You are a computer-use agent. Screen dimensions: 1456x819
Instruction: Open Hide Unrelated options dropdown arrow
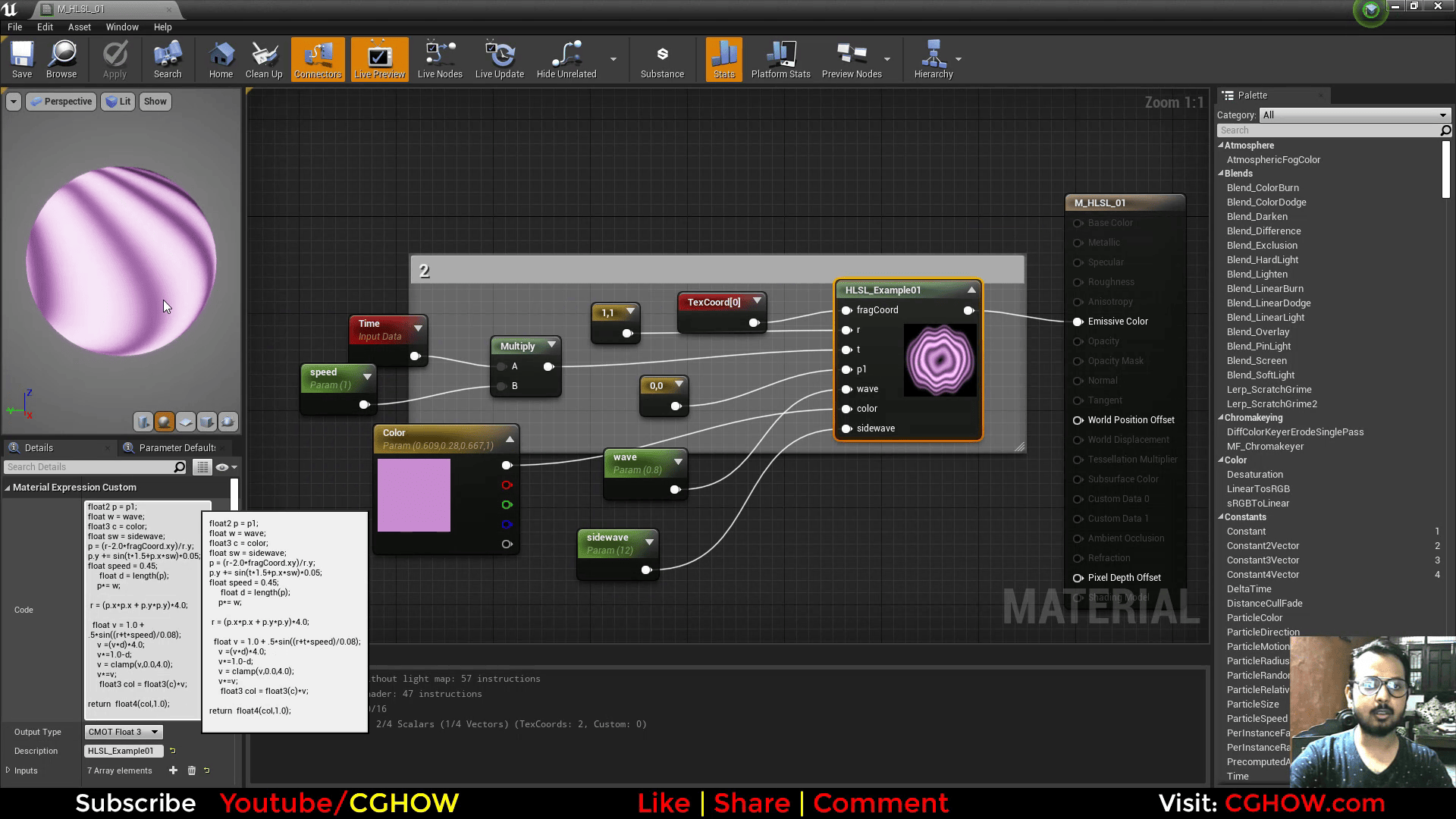point(613,59)
